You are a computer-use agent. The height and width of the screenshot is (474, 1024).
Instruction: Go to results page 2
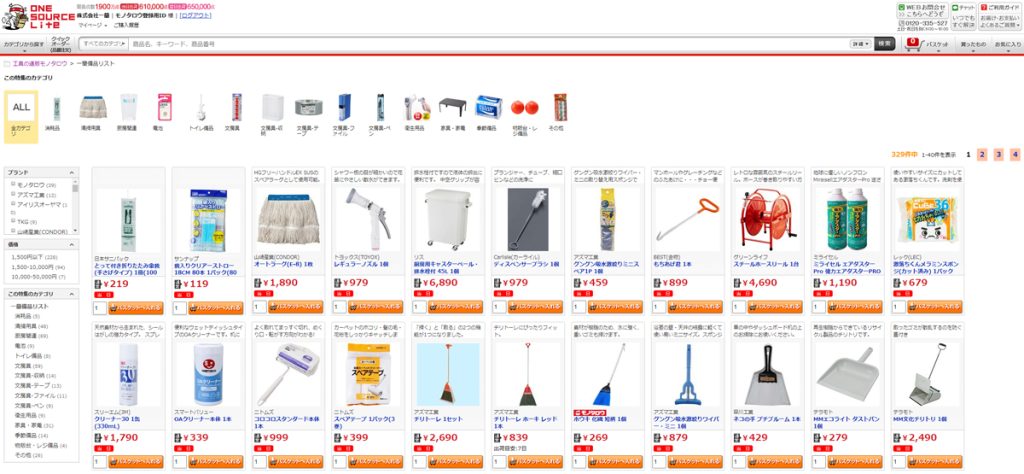point(982,154)
